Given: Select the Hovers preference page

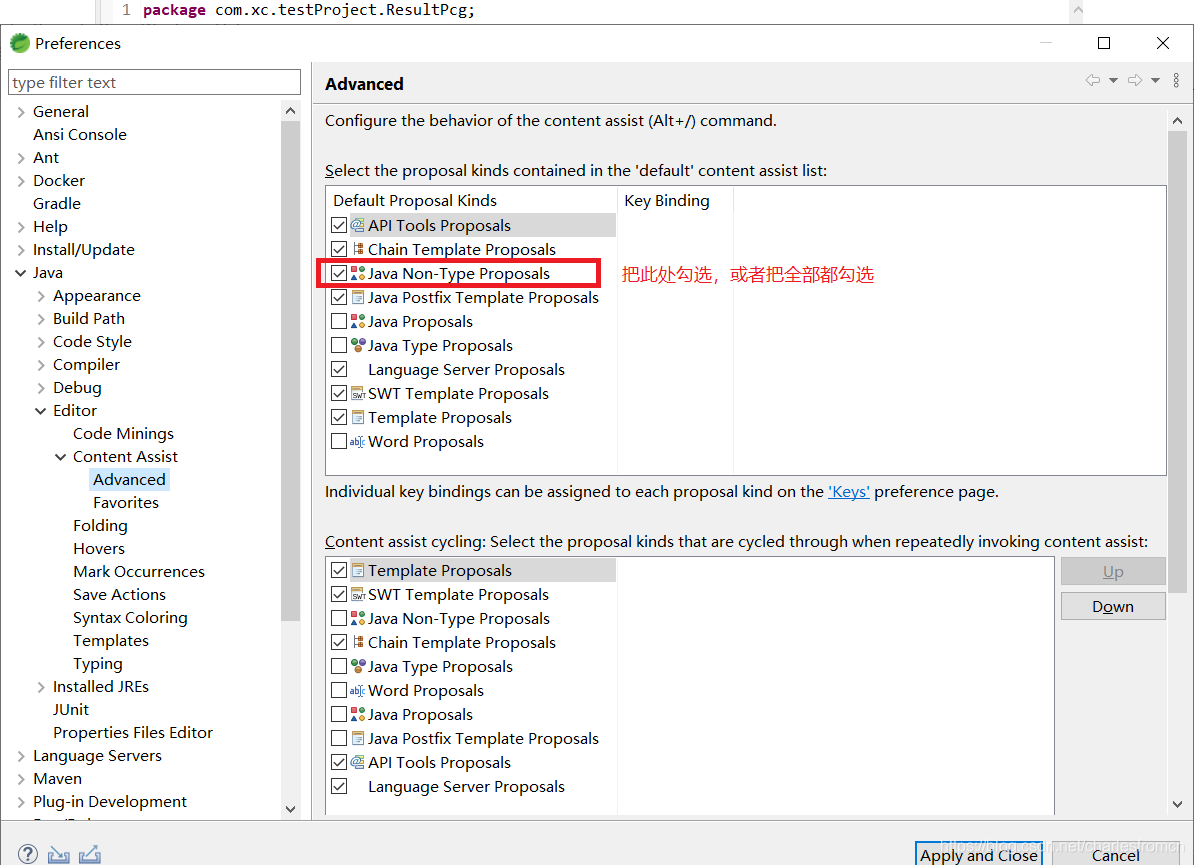Looking at the screenshot, I should [99, 548].
